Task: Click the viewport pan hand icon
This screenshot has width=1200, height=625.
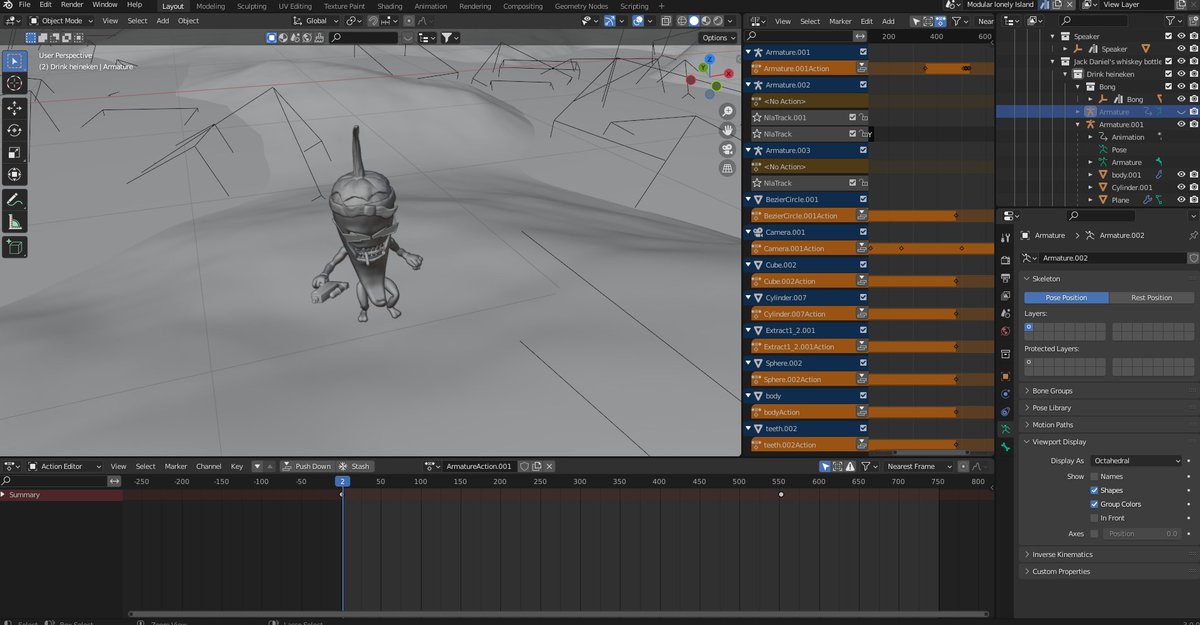Action: [x=728, y=130]
